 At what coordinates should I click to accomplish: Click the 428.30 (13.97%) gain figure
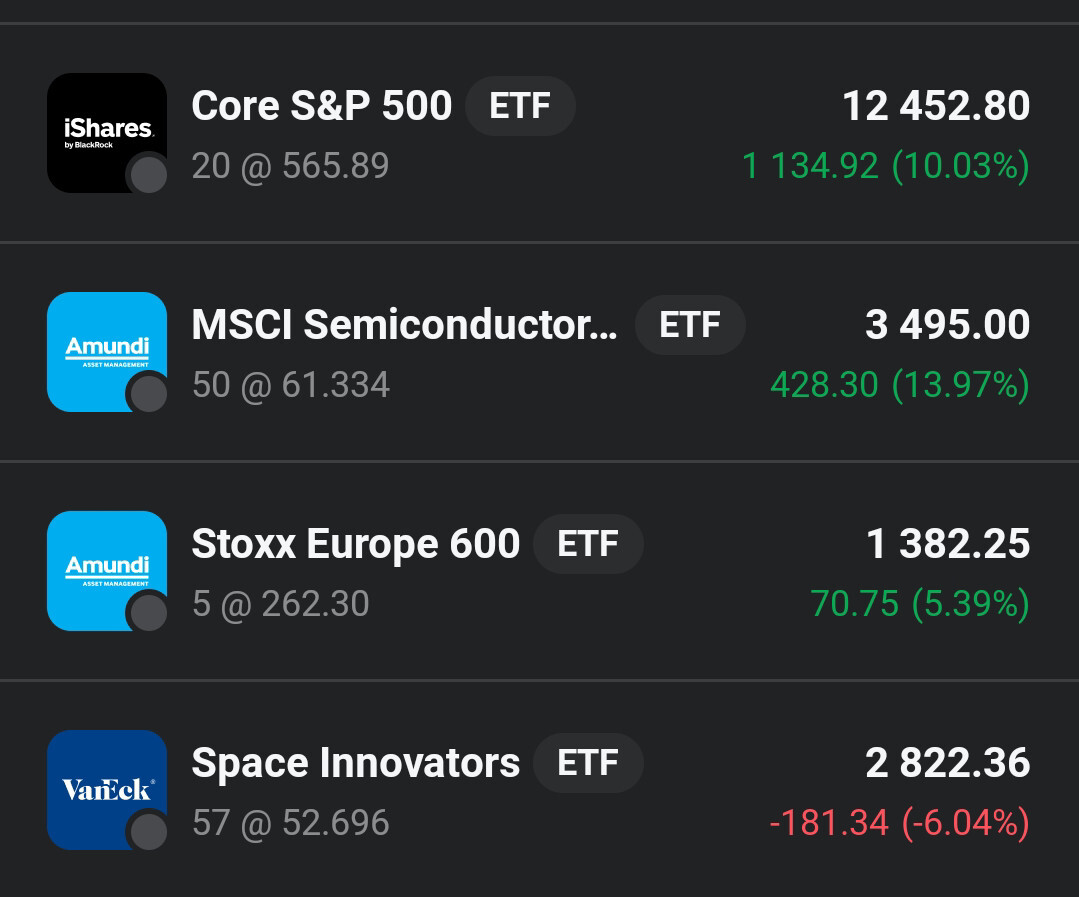coord(899,385)
